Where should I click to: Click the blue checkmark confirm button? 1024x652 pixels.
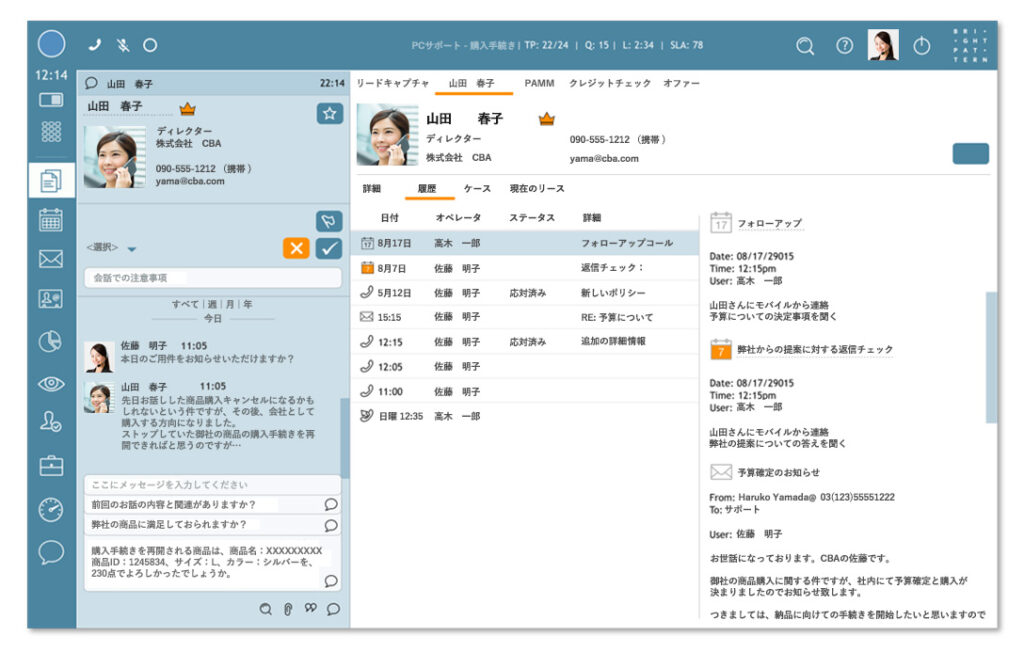tap(329, 248)
